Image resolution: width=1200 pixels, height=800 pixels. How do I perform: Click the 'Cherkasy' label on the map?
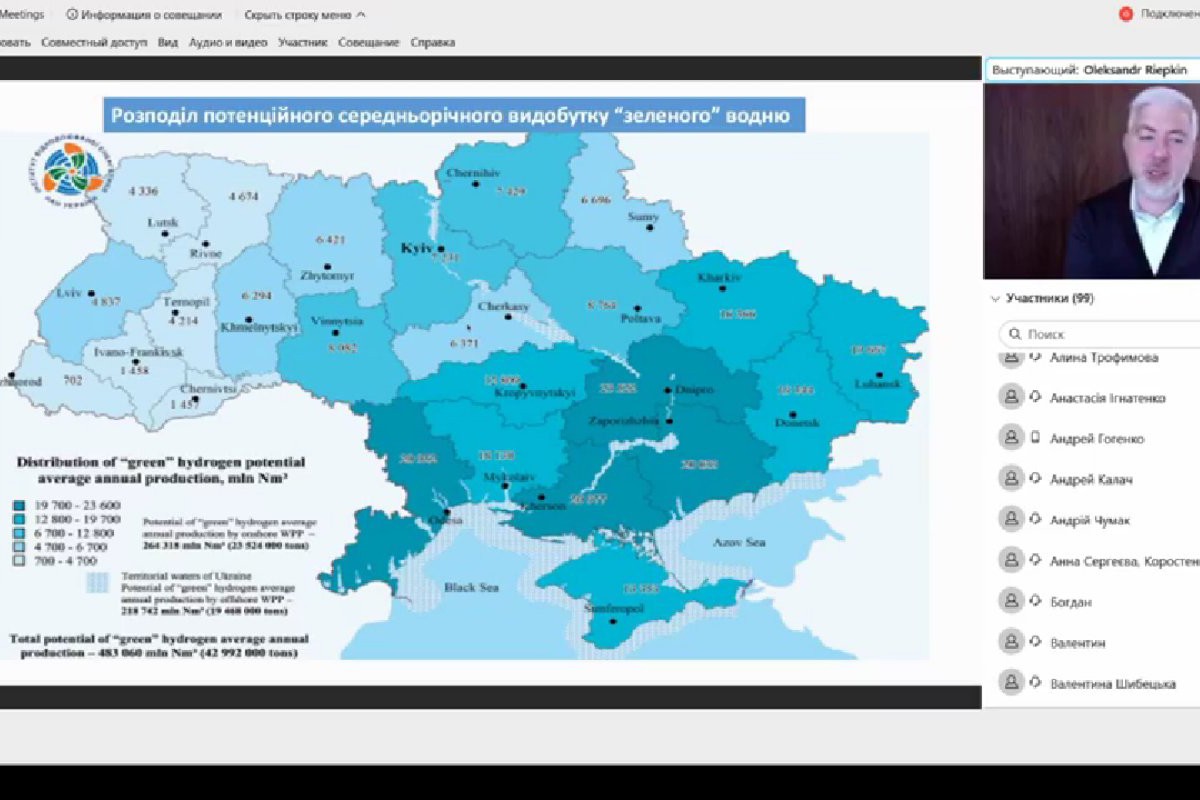coord(502,306)
